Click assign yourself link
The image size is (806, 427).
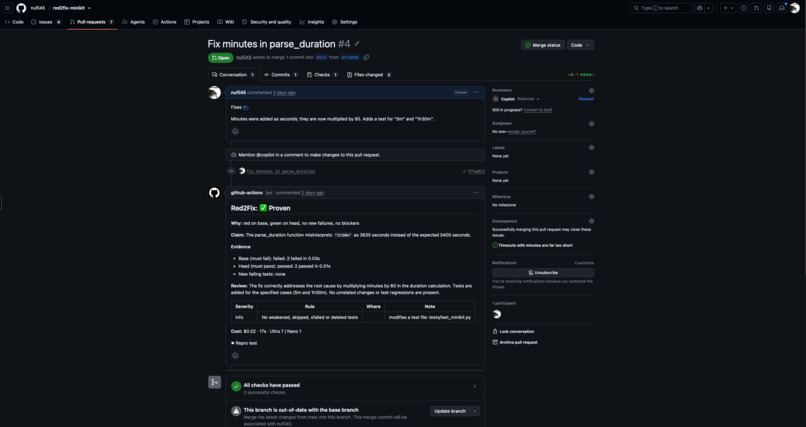click(522, 132)
